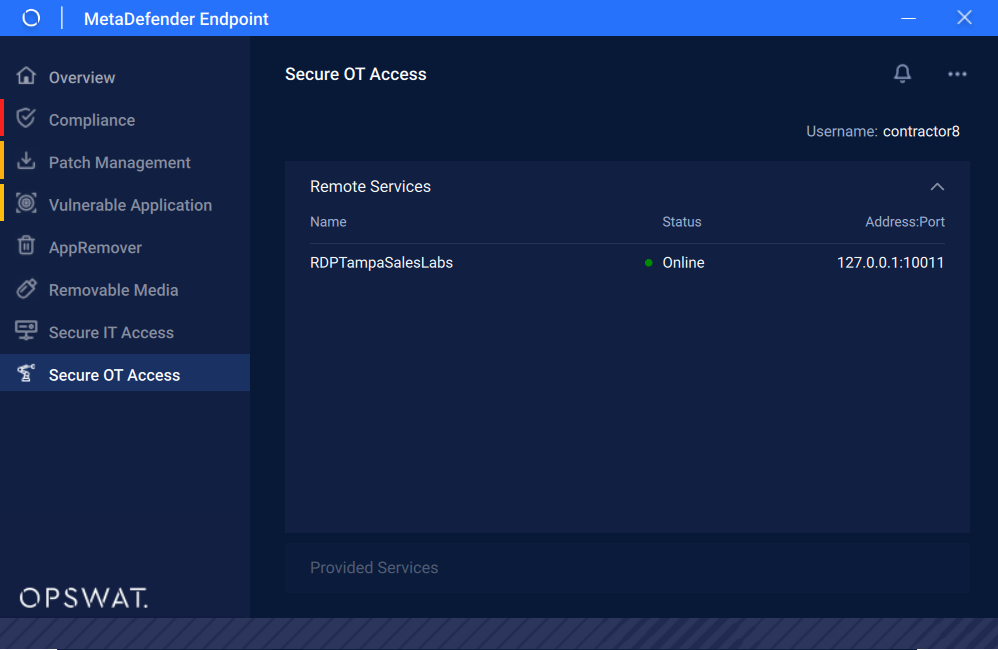Click the Removable Media USB icon
998x650 pixels.
(x=26, y=288)
